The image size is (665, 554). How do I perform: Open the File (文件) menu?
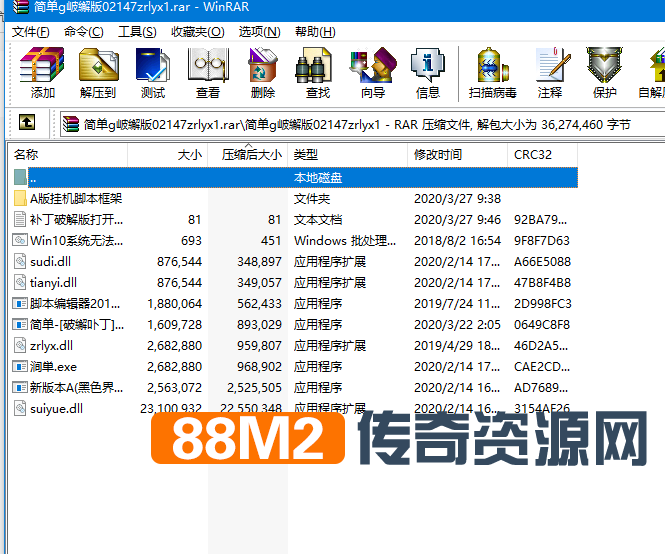click(x=31, y=32)
